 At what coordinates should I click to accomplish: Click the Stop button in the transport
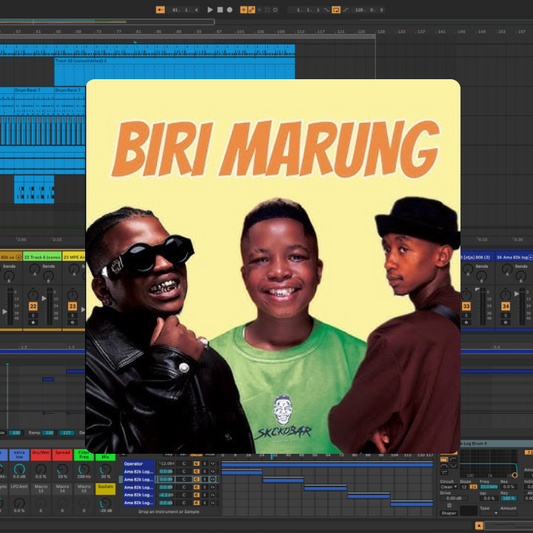[x=220, y=10]
